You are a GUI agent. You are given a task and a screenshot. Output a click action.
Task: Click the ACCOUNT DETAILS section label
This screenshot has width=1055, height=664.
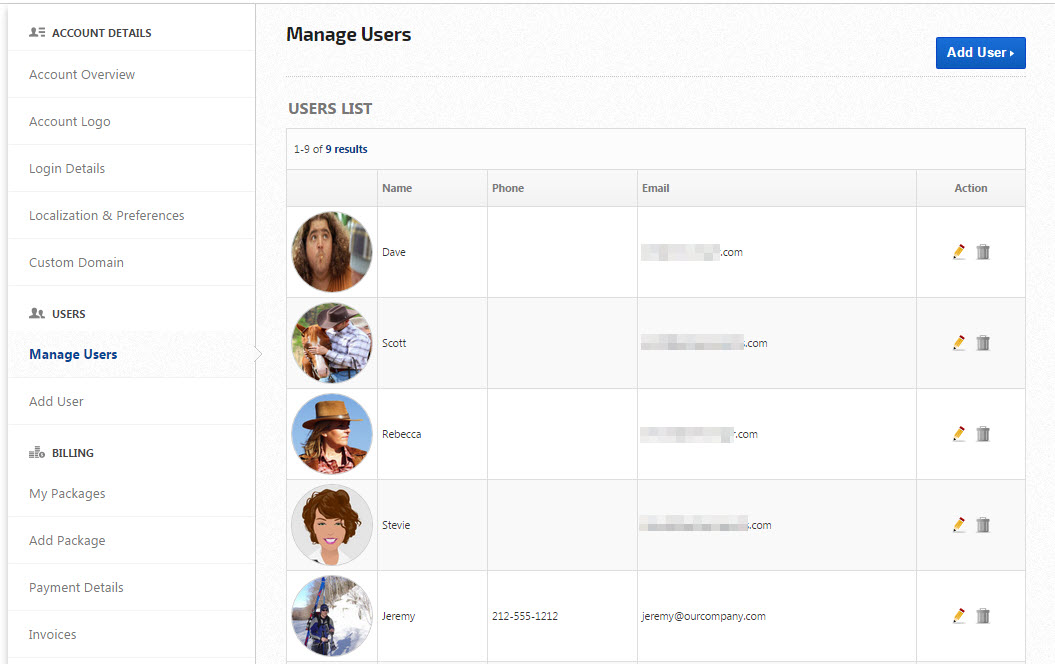[102, 33]
